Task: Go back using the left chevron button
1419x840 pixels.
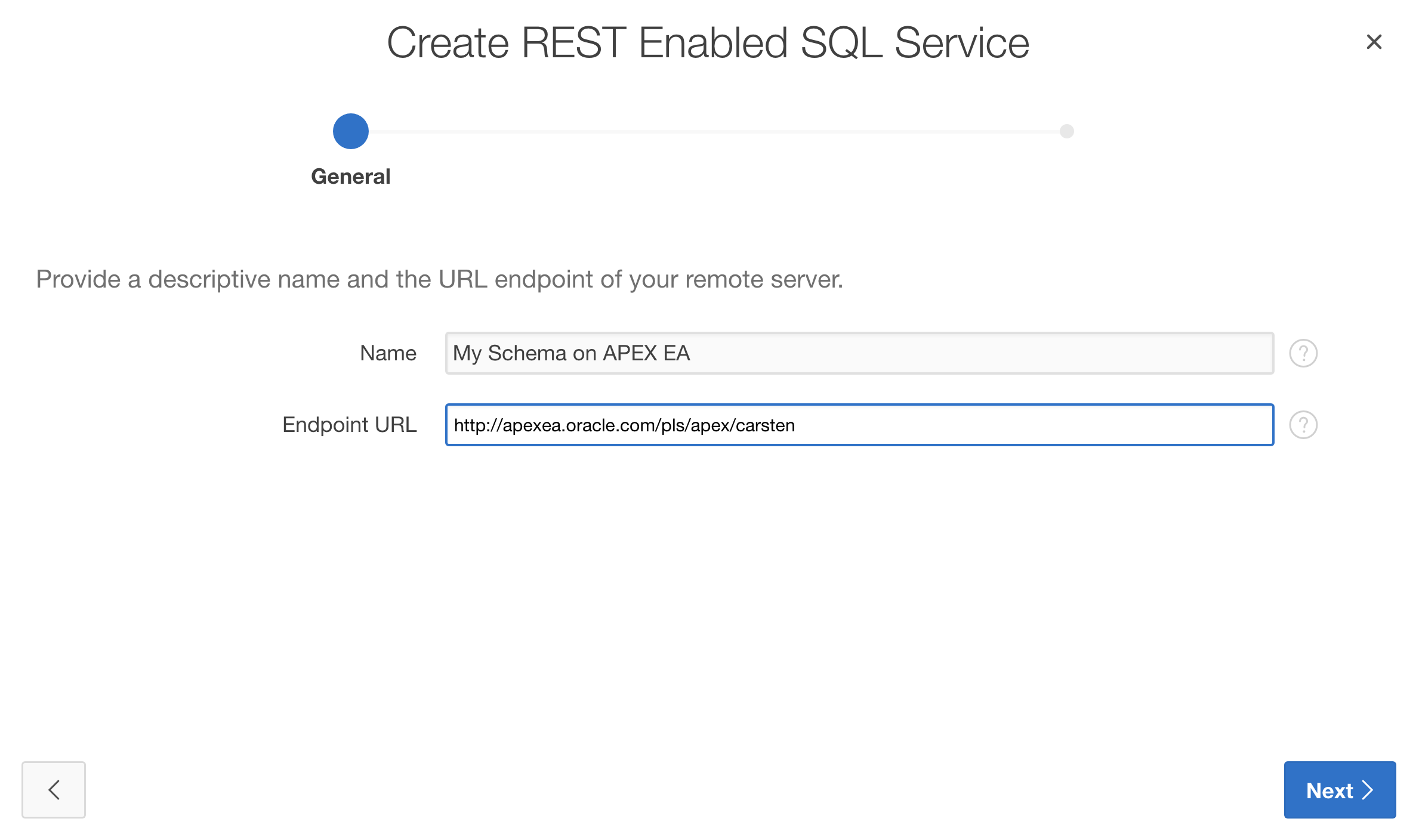Action: pos(54,789)
